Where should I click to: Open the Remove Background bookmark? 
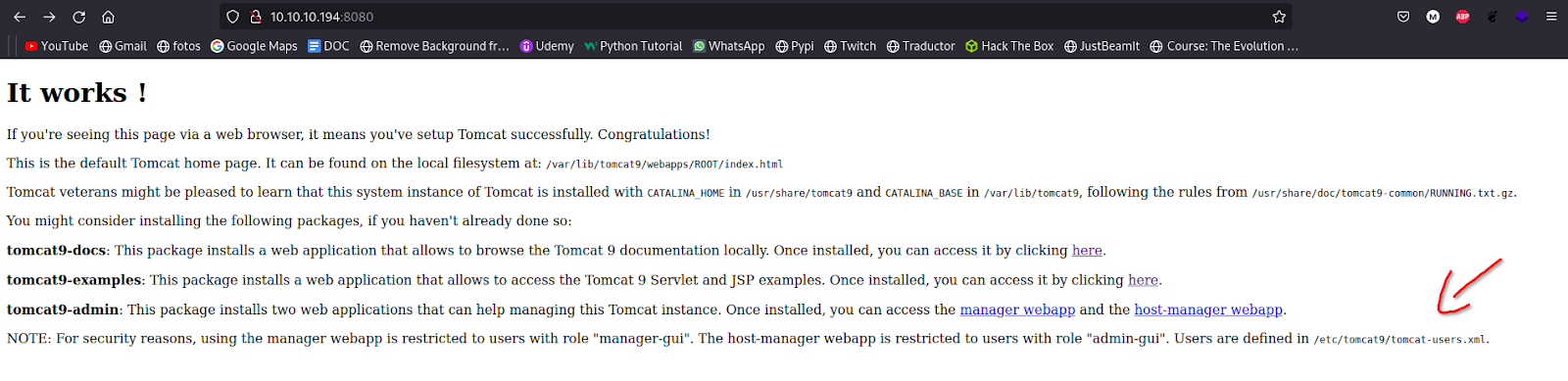click(435, 46)
